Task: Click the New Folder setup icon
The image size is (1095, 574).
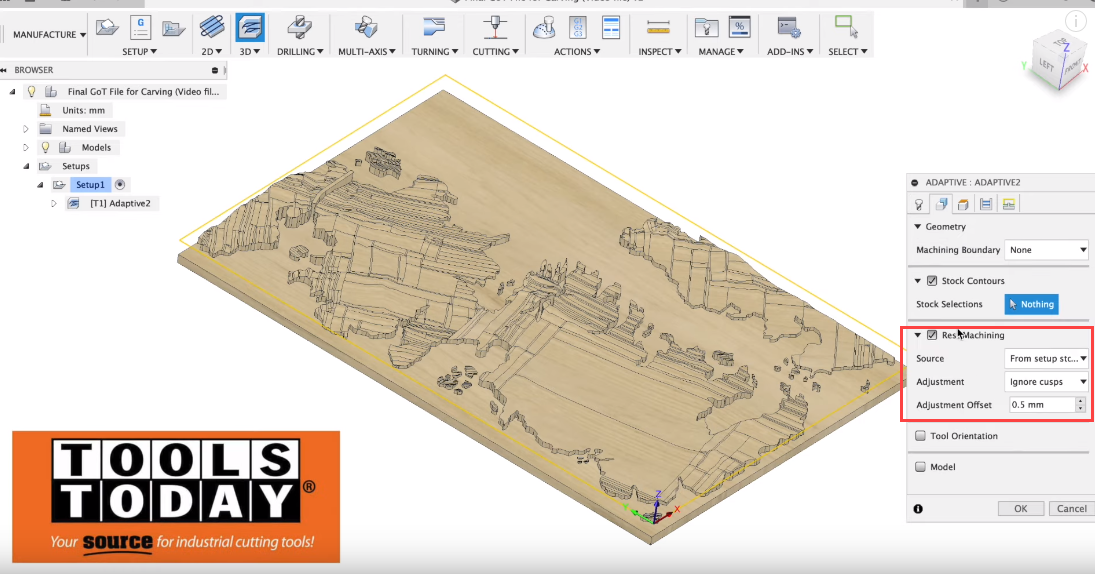Action: [x=173, y=28]
